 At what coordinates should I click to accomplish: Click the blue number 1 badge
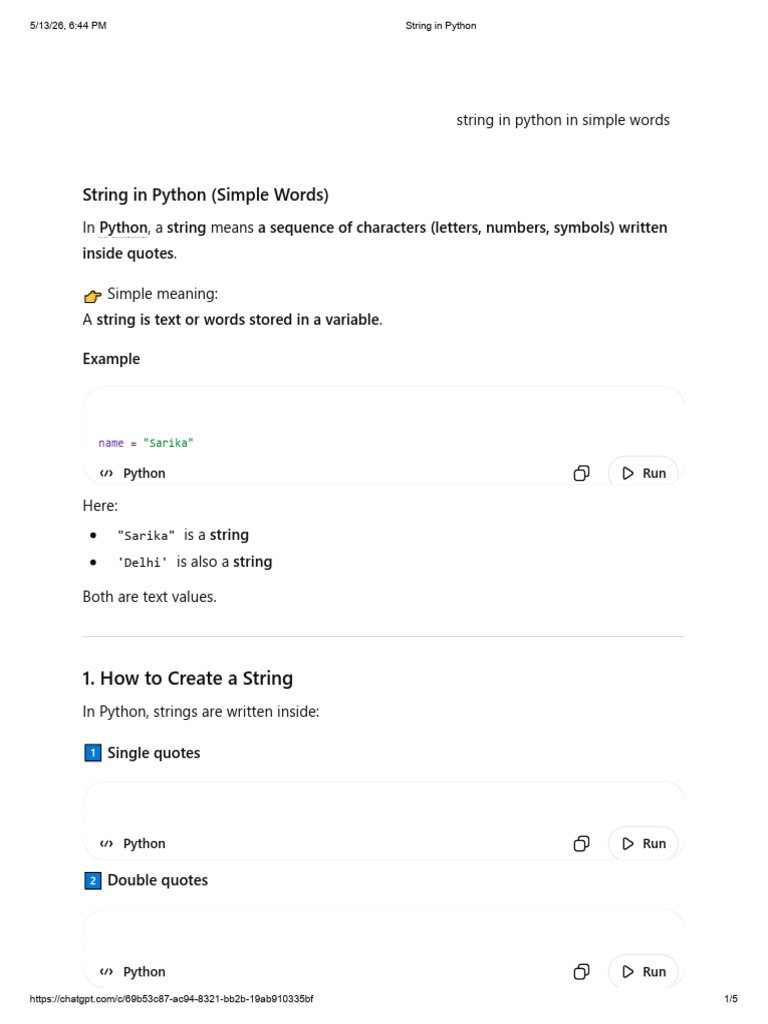(93, 753)
